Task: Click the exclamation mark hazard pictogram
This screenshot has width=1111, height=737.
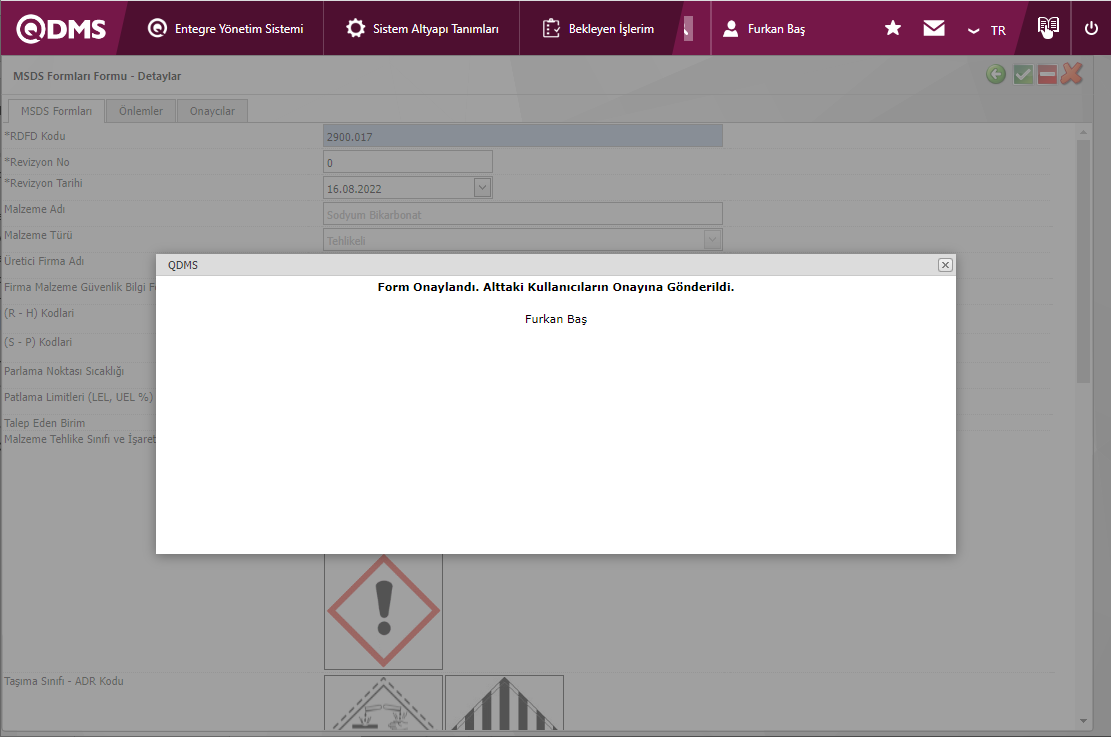Action: pyautogui.click(x=383, y=611)
